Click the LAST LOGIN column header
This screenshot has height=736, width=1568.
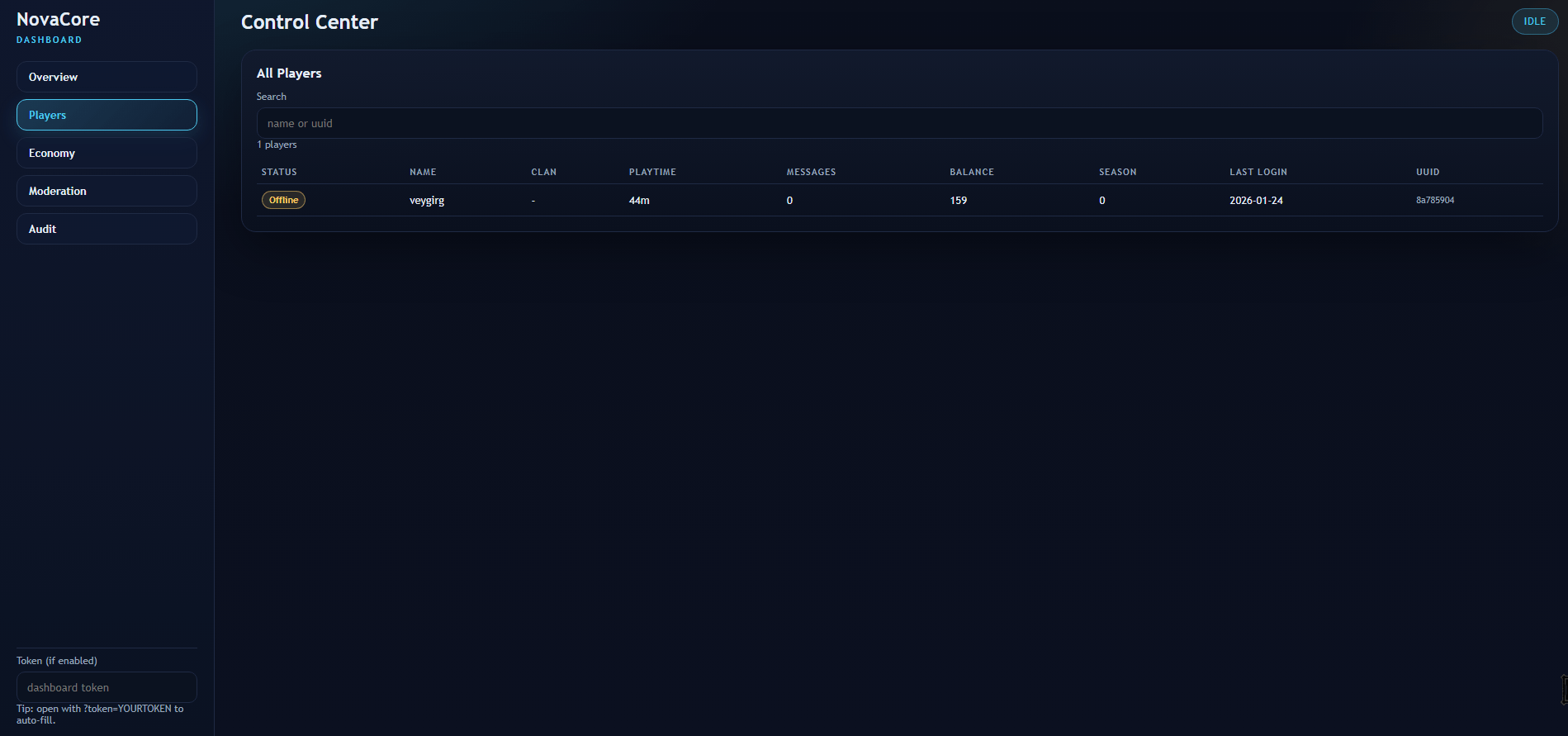[1258, 172]
